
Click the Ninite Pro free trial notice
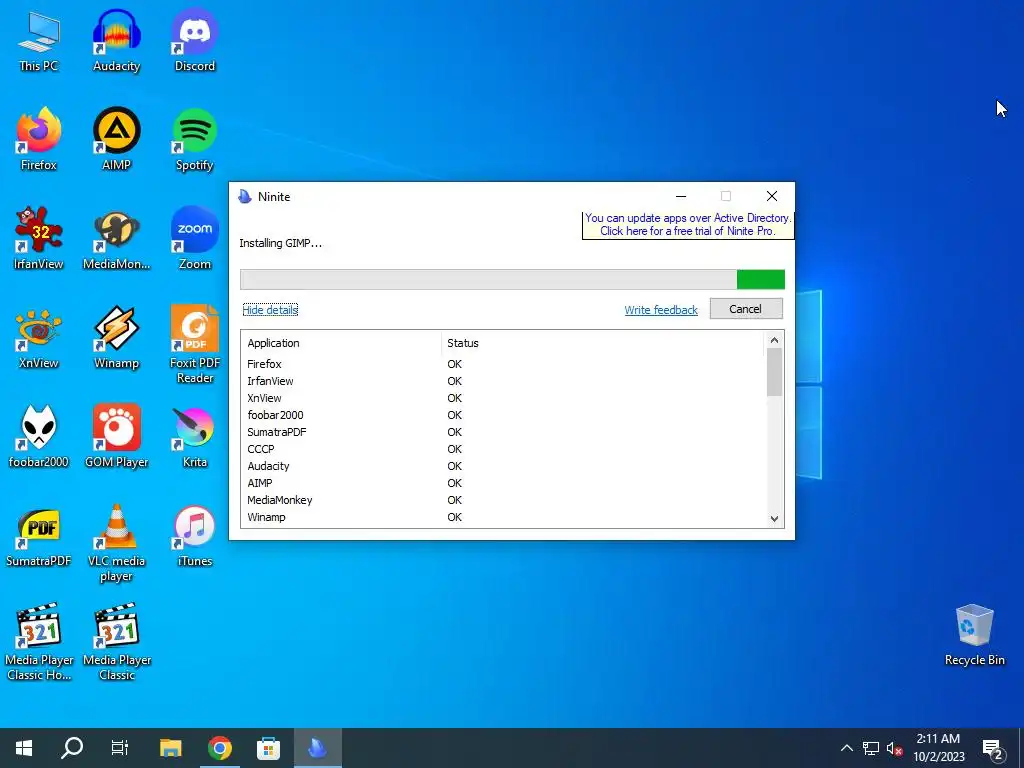click(688, 225)
